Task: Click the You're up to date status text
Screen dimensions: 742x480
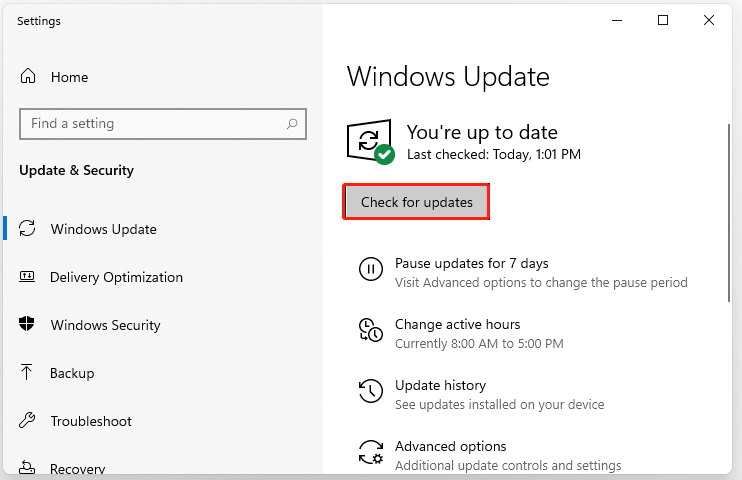Action: pos(482,133)
